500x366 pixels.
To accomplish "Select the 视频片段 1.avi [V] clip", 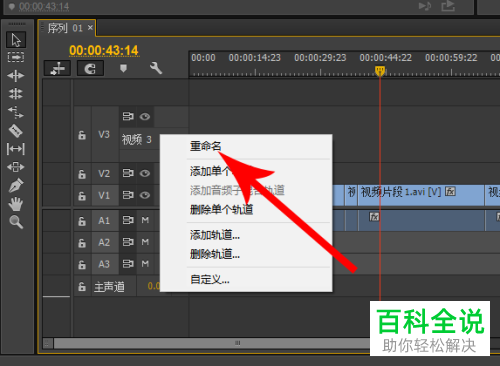I will (x=421, y=195).
